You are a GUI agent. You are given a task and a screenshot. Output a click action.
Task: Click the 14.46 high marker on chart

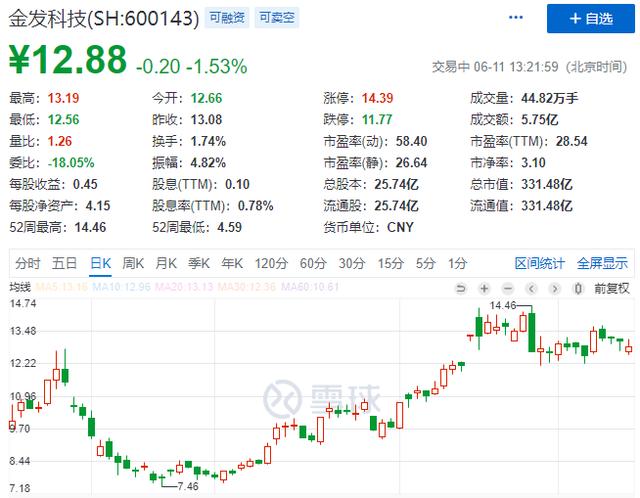(503, 305)
